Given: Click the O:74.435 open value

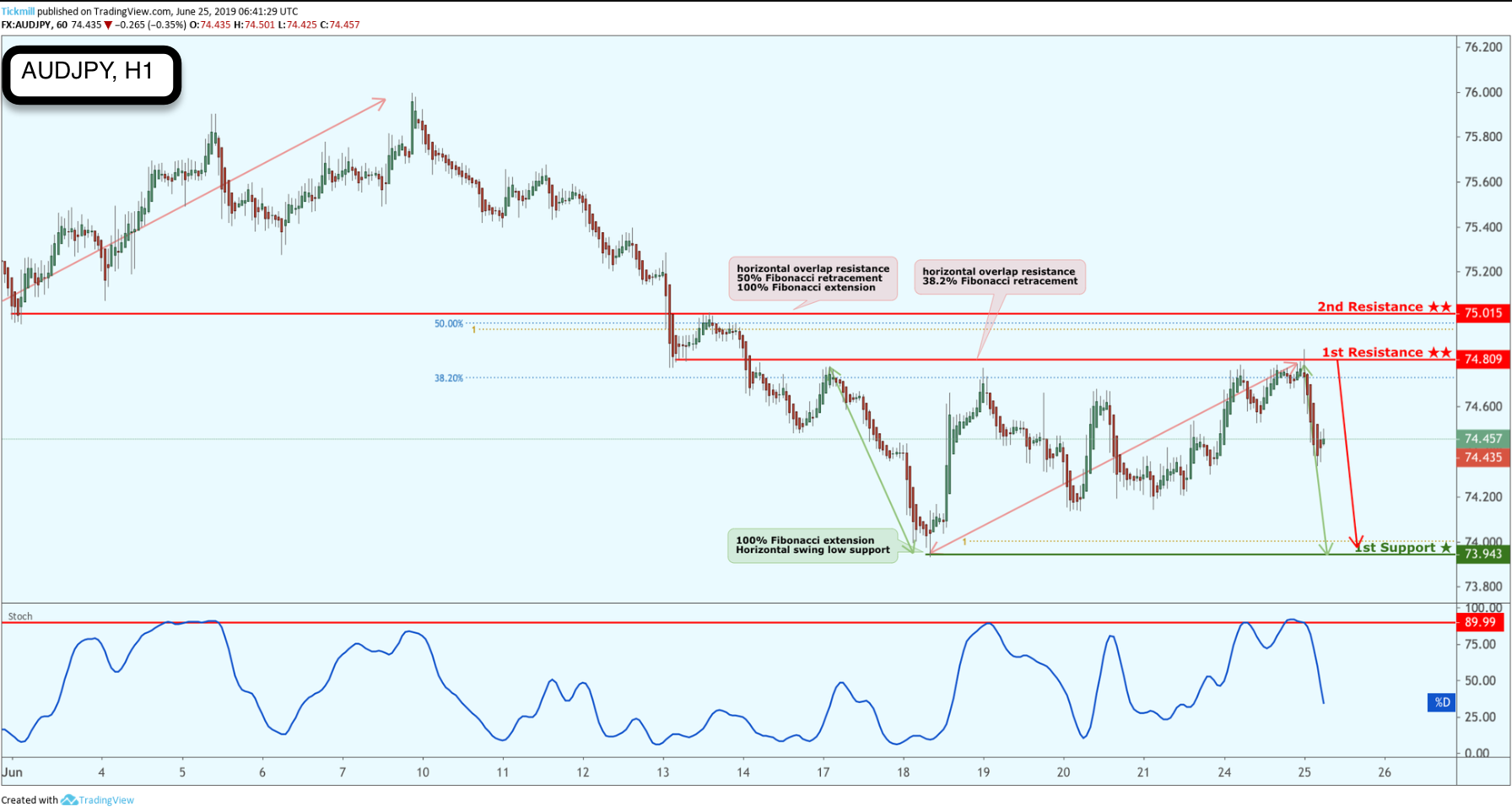Looking at the screenshot, I should tap(210, 24).
